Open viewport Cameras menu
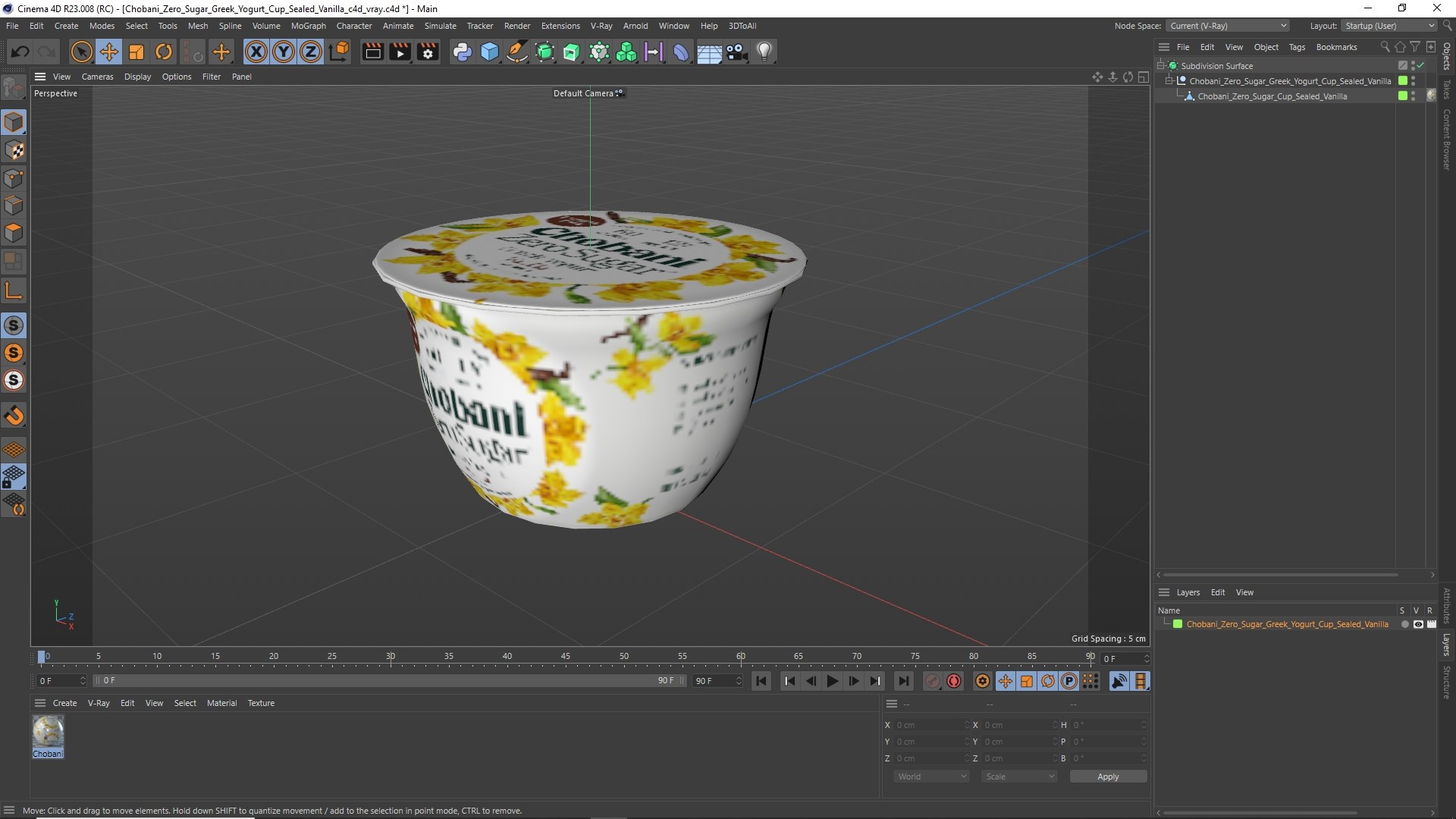 (97, 77)
